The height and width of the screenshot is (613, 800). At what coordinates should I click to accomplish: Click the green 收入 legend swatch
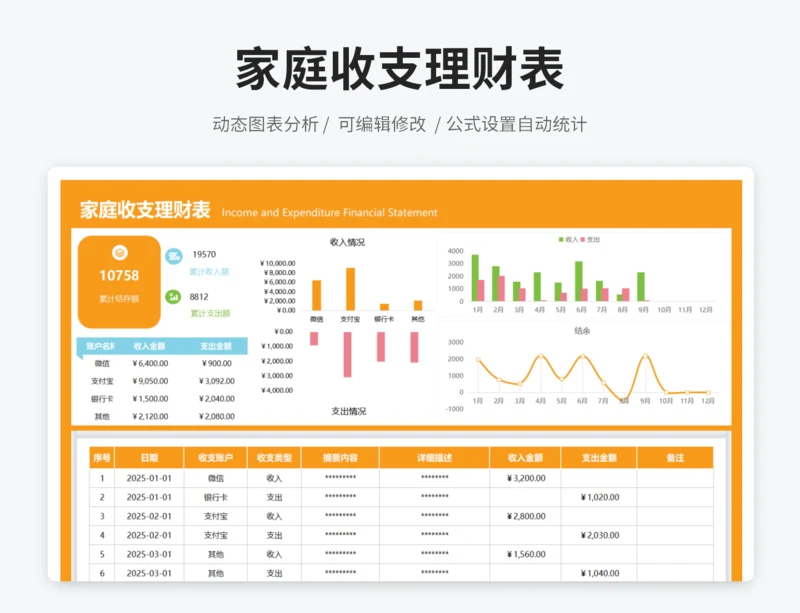tap(561, 239)
